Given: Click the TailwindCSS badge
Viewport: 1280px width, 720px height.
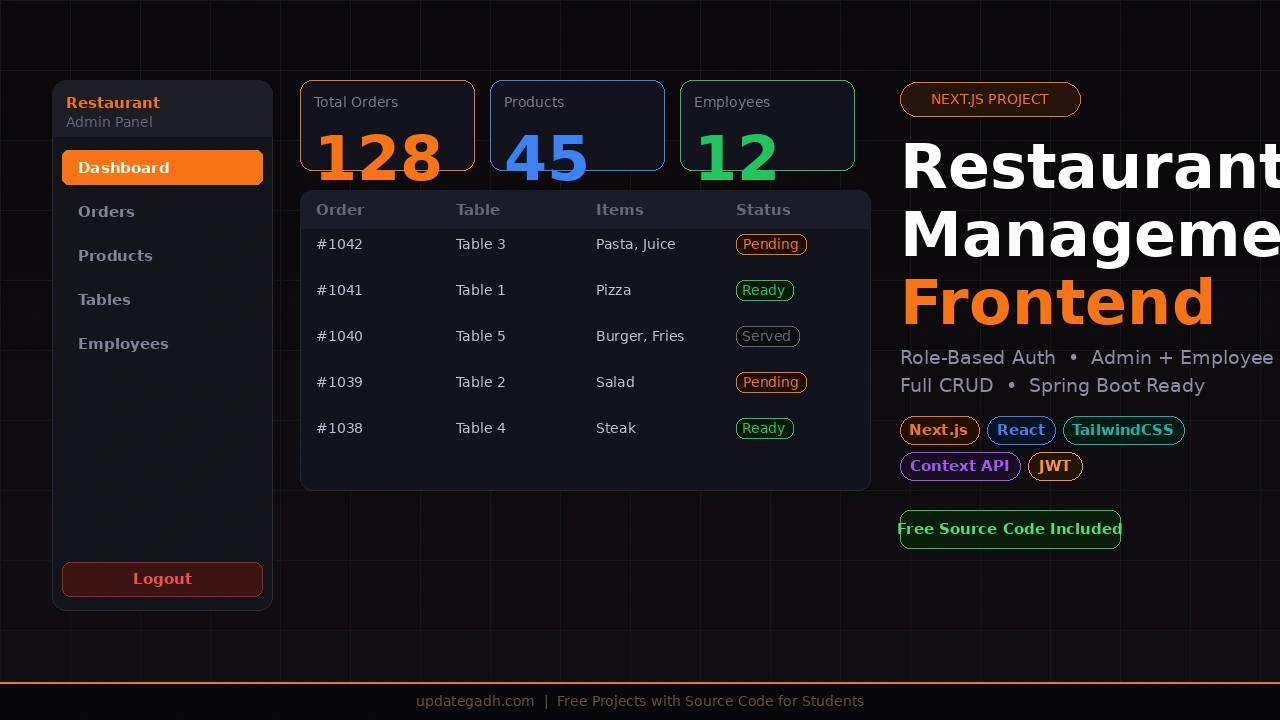Looking at the screenshot, I should pyautogui.click(x=1123, y=430).
